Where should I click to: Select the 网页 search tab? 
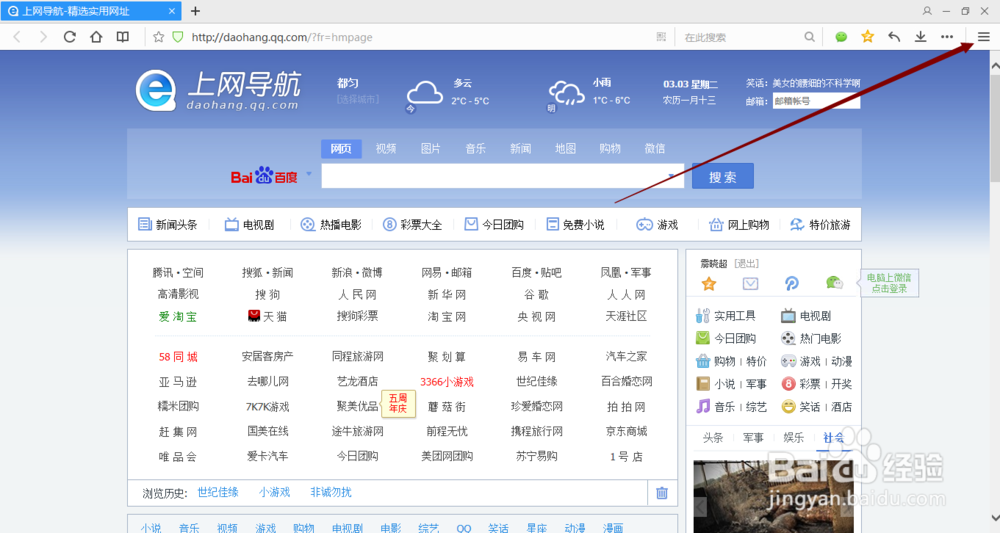341,149
